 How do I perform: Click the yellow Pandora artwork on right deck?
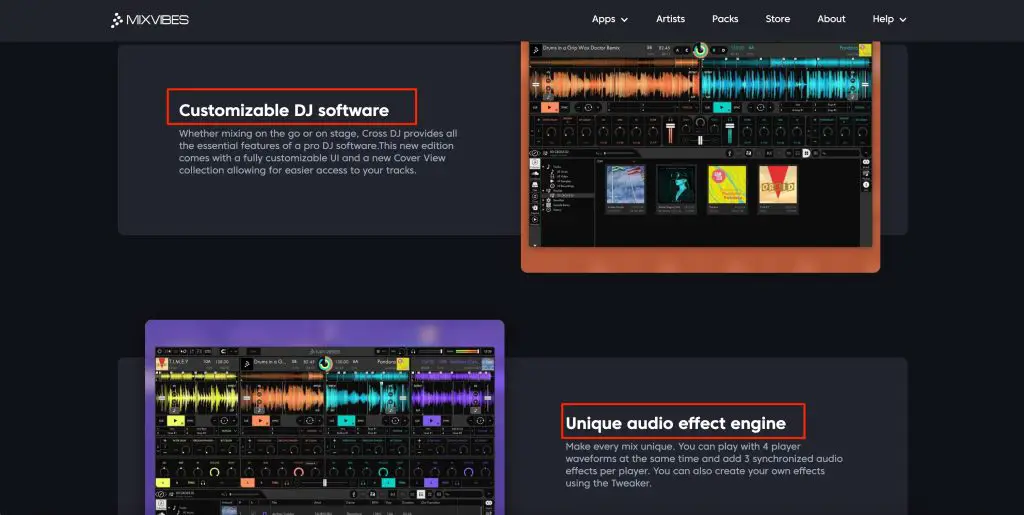tap(865, 49)
